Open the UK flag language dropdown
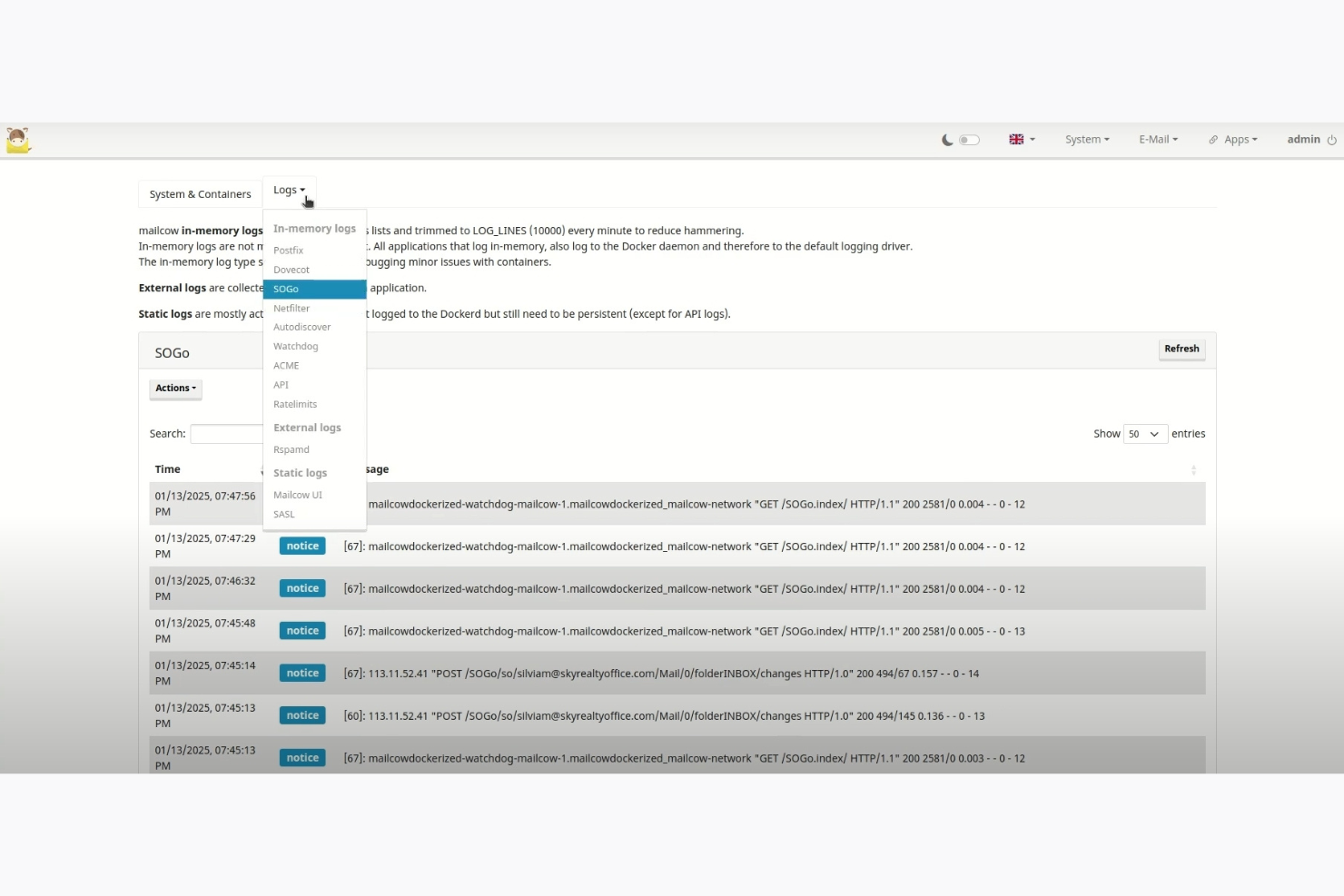 (x=1022, y=140)
